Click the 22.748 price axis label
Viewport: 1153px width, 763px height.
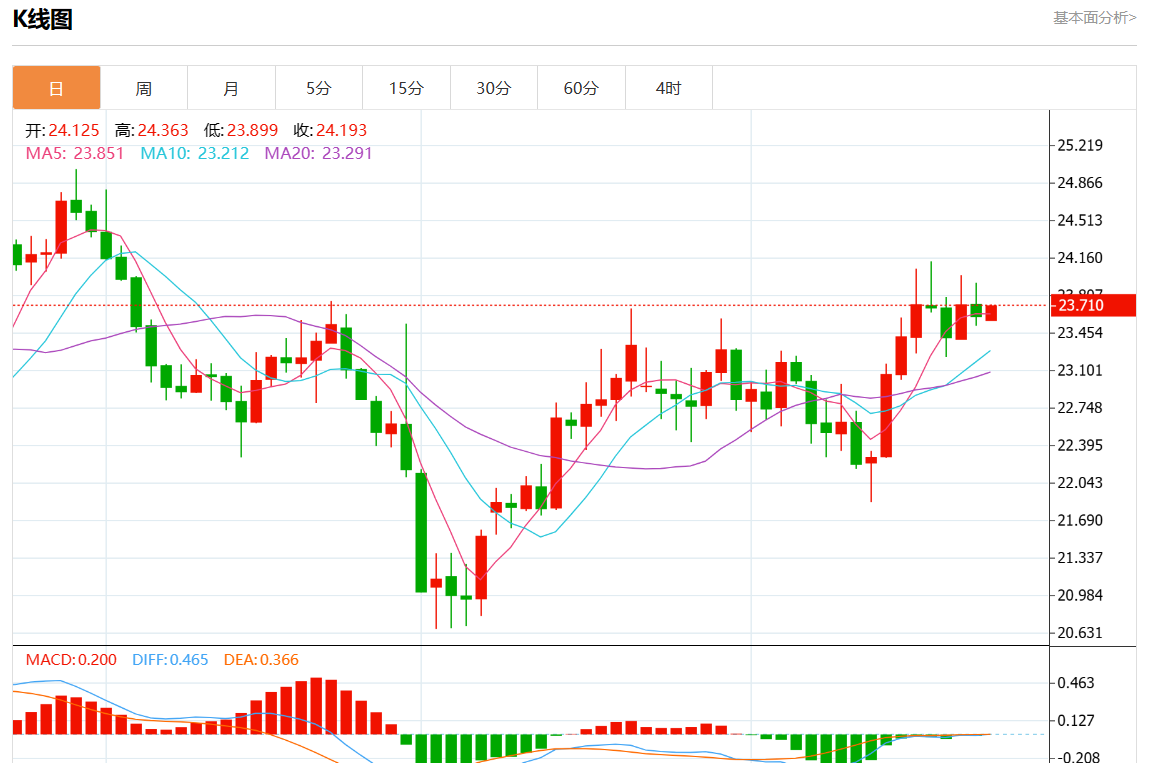[1079, 407]
